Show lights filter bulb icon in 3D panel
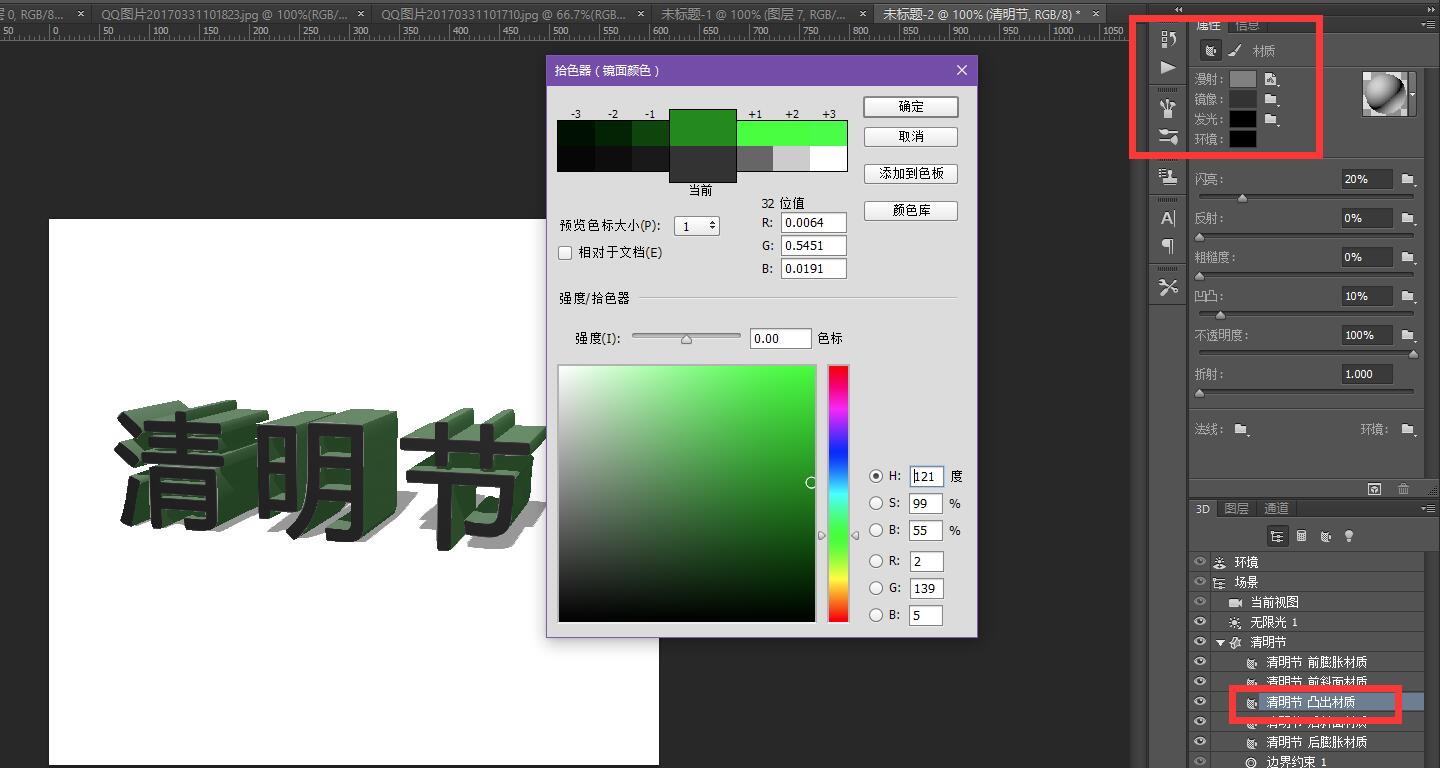The height and width of the screenshot is (768, 1440). 1349,537
